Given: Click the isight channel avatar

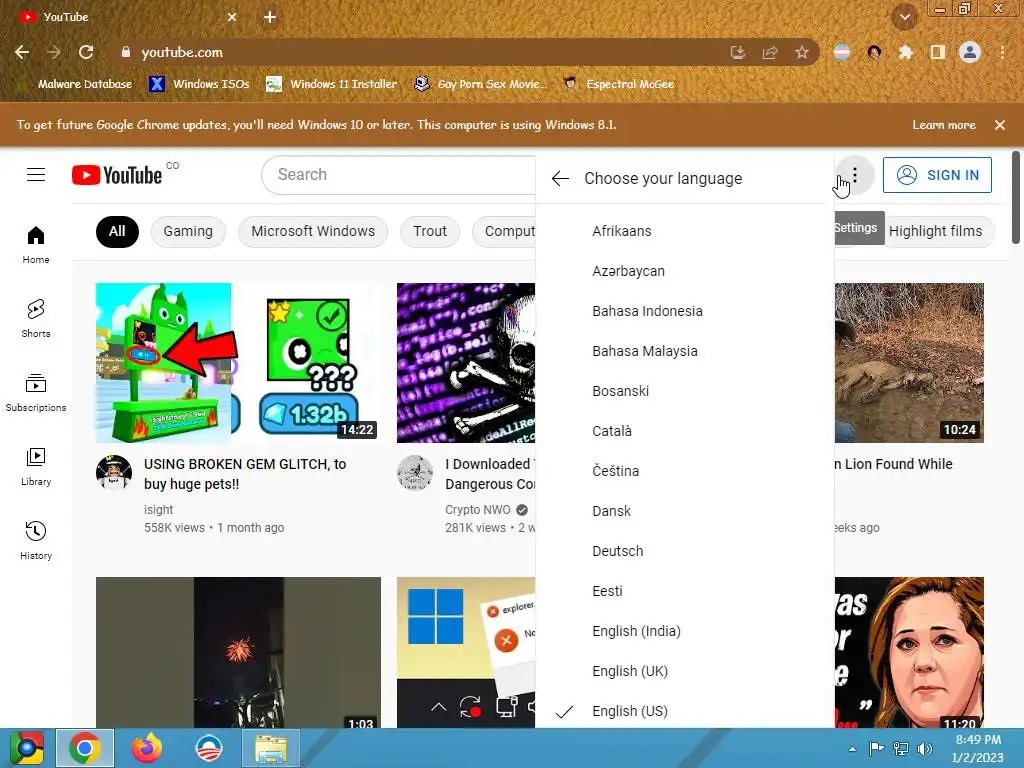Looking at the screenshot, I should point(114,473).
